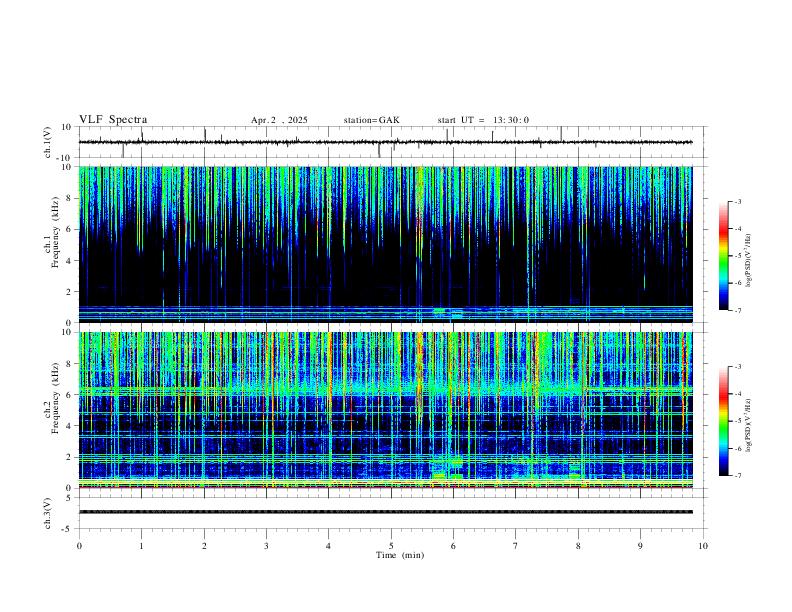
Task: Click the 'start UT = 13:30:0' label
Action: pos(483,120)
